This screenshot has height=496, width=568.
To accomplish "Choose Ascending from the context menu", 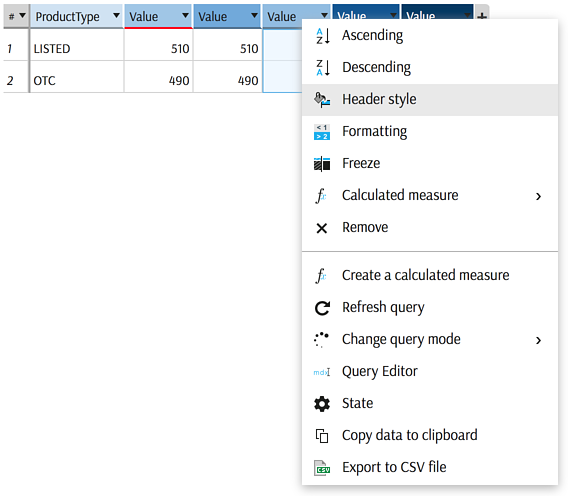I will tap(430, 36).
